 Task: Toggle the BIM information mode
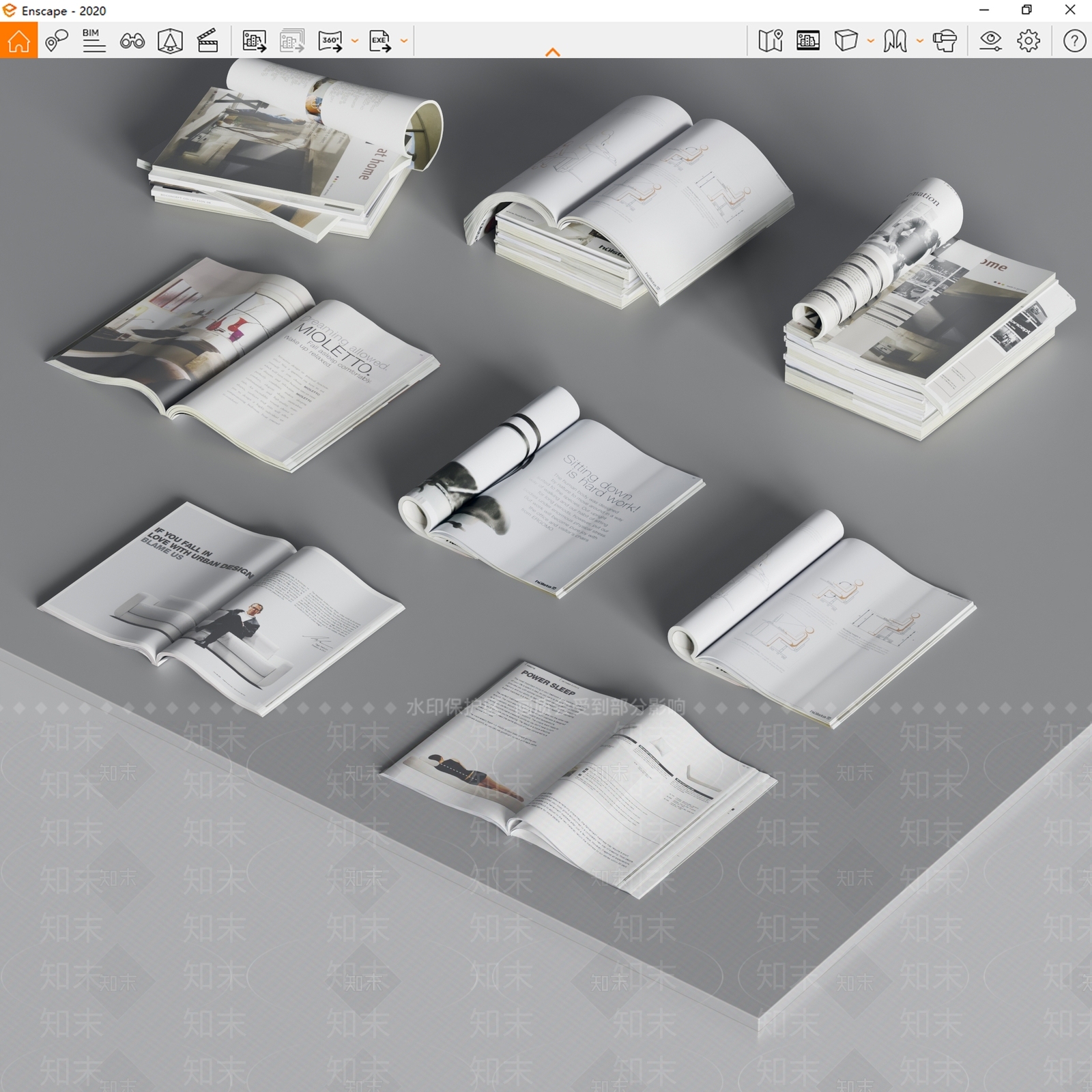click(94, 41)
